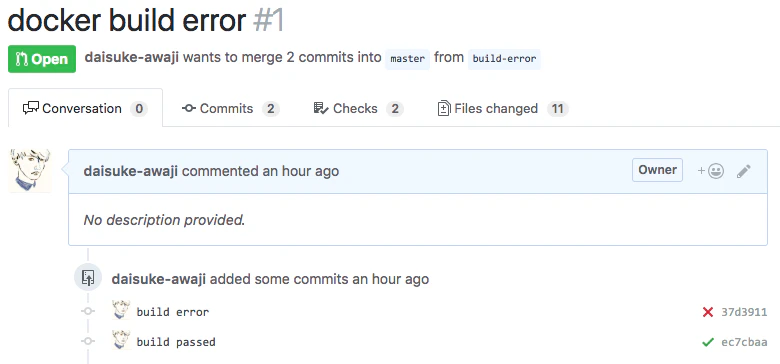This screenshot has width=780, height=364.
Task: Open the build error commit message
Action: tap(173, 312)
